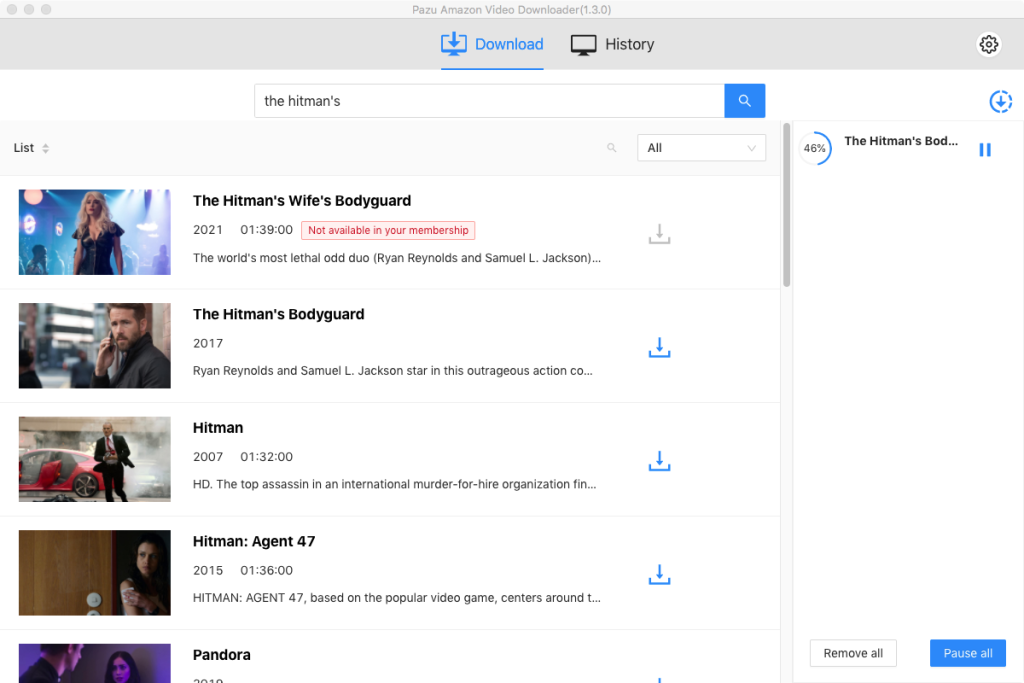Viewport: 1024px width, 683px height.
Task: Download The Hitman's Wife's Bodyguard
Action: click(x=660, y=233)
